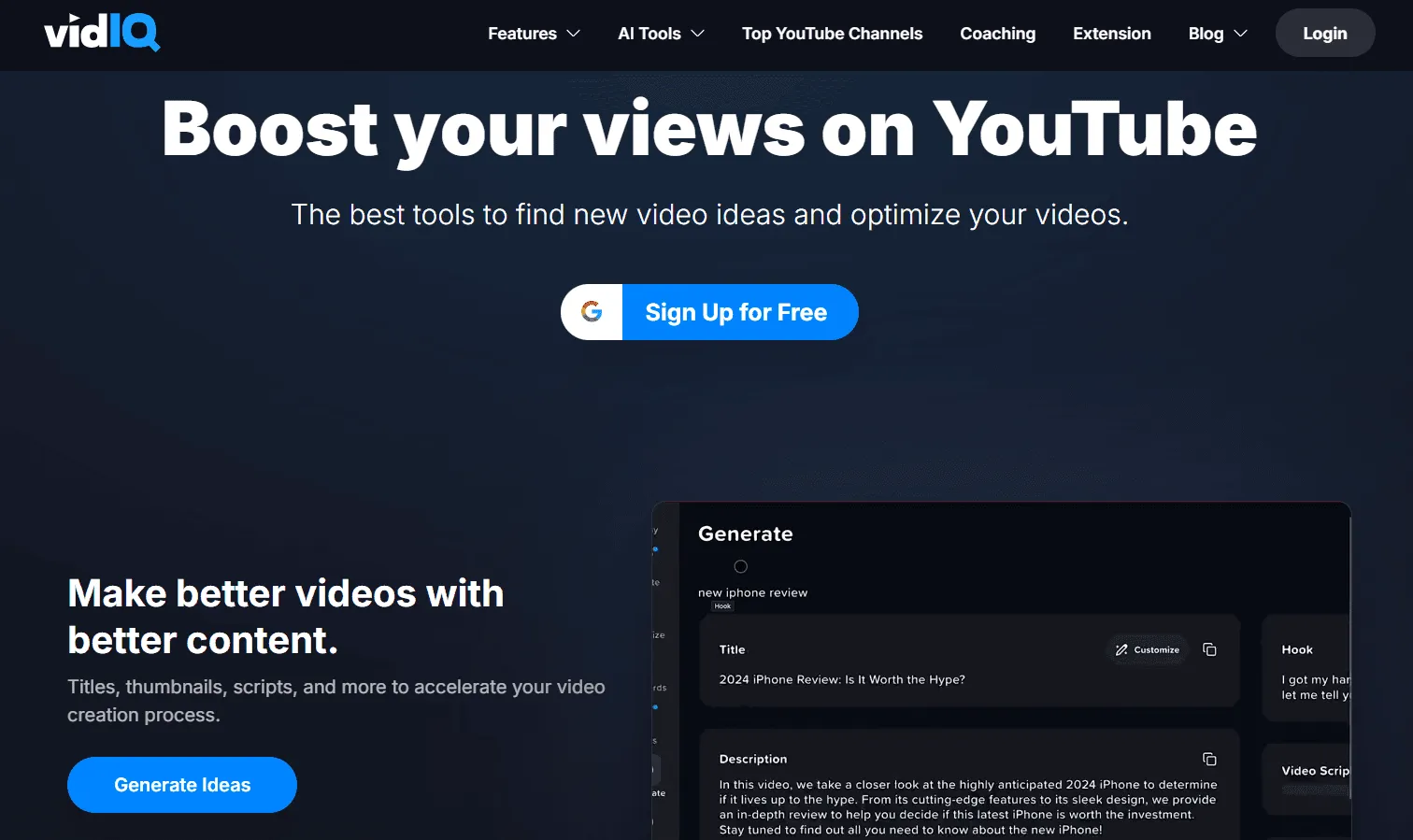Click the '2024 iPhone Review' title text

pos(842,679)
